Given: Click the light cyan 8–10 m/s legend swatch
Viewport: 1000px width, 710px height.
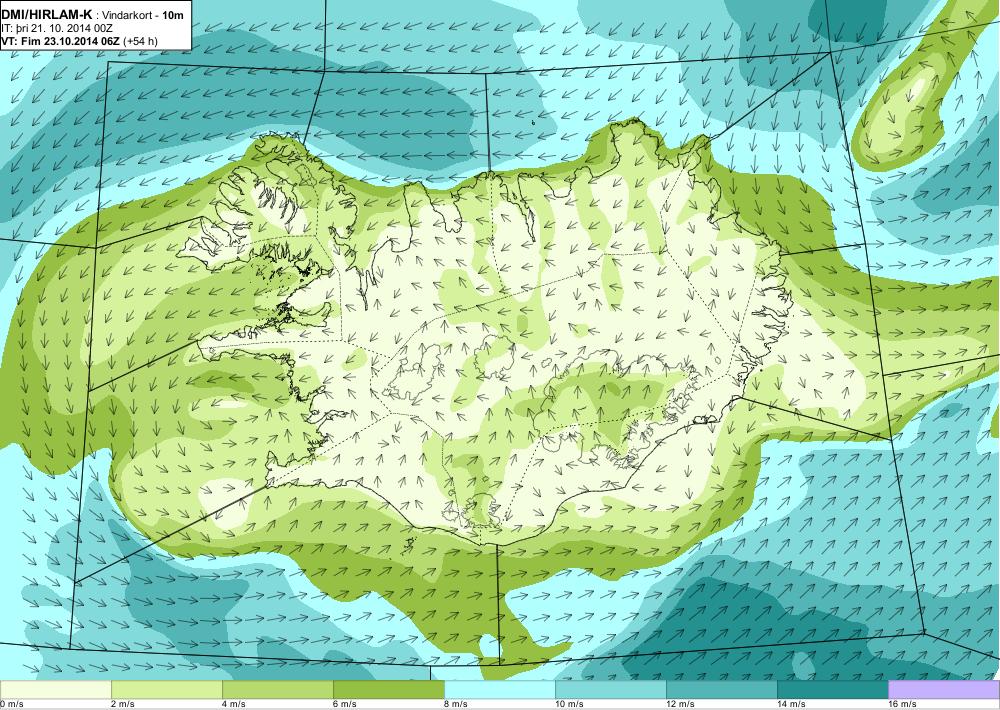Looking at the screenshot, I should [499, 690].
